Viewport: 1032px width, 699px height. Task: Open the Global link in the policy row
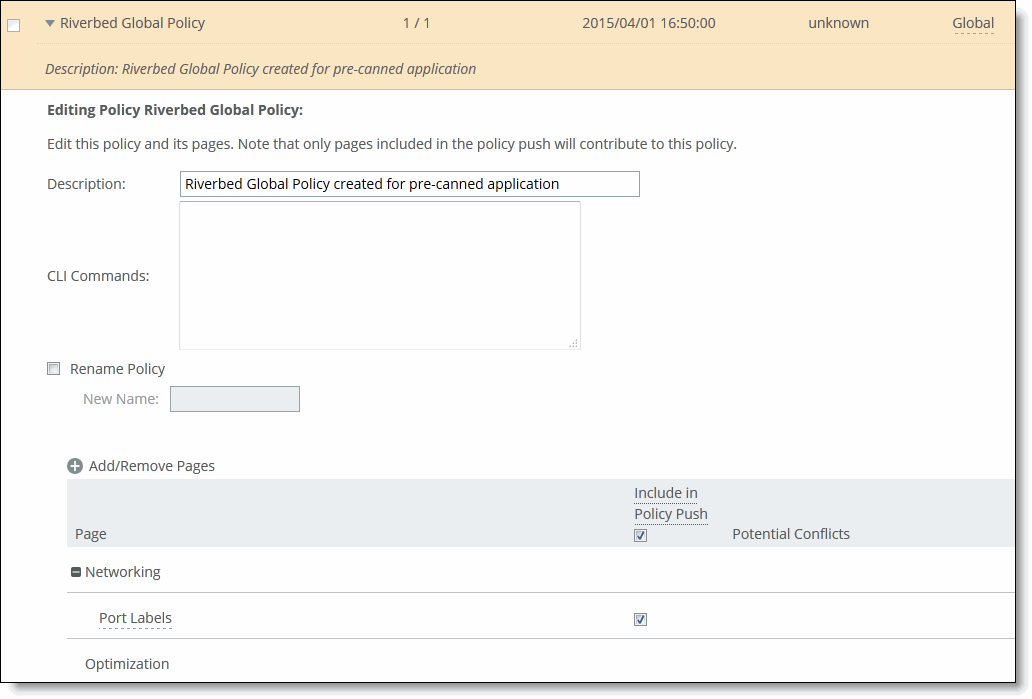point(973,23)
